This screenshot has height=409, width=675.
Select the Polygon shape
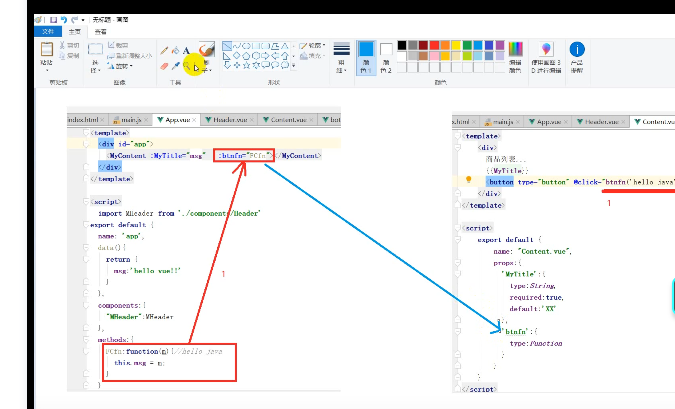(x=275, y=46)
